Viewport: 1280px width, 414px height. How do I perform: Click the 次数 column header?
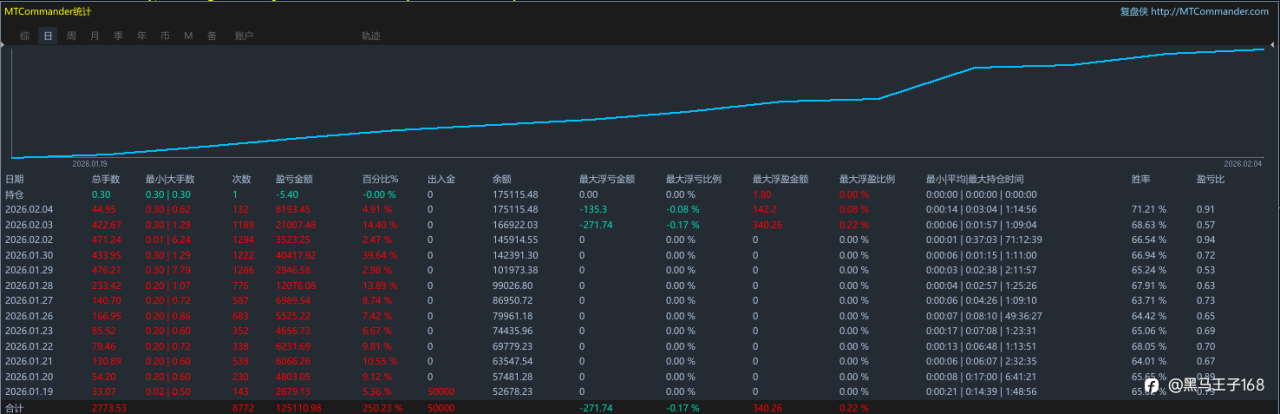tap(242, 179)
